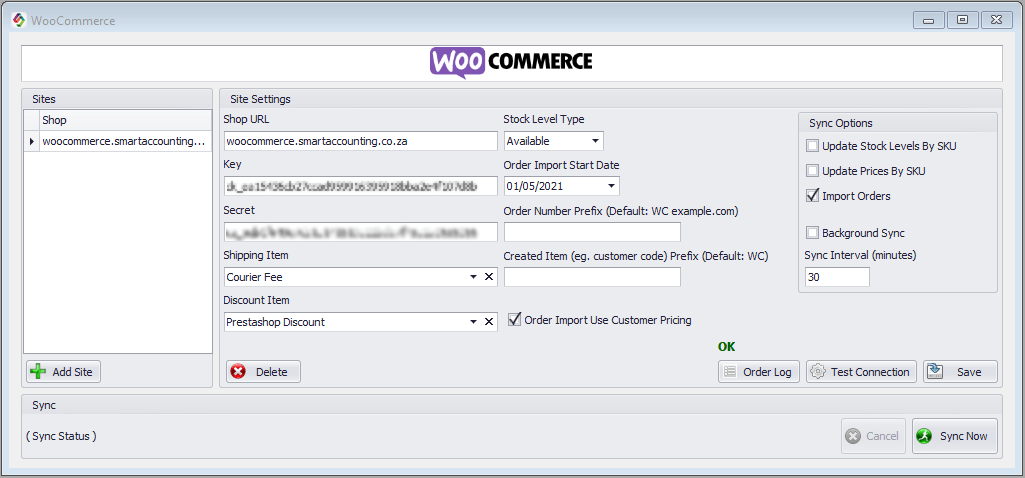Clear the Discount Item with its X
Viewport: 1025px width, 478px height.
[488, 322]
